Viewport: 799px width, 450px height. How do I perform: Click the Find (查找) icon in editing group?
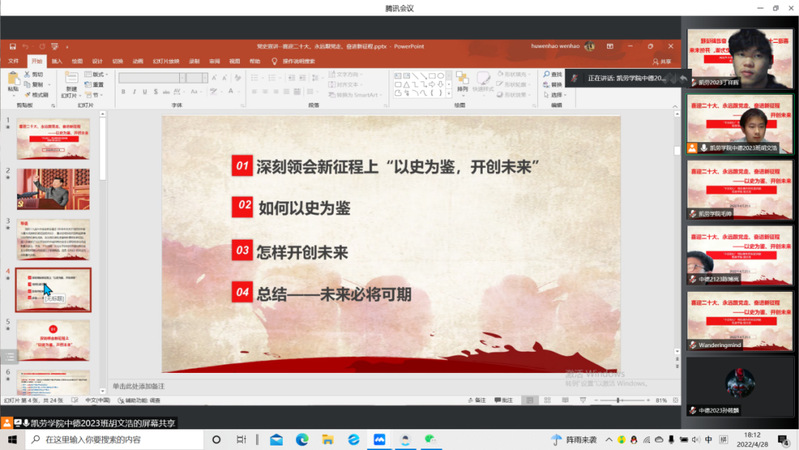pos(553,74)
